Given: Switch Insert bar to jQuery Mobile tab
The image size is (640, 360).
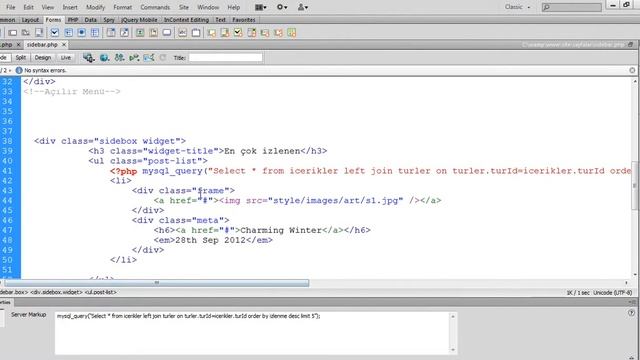Looking at the screenshot, I should tap(139, 20).
